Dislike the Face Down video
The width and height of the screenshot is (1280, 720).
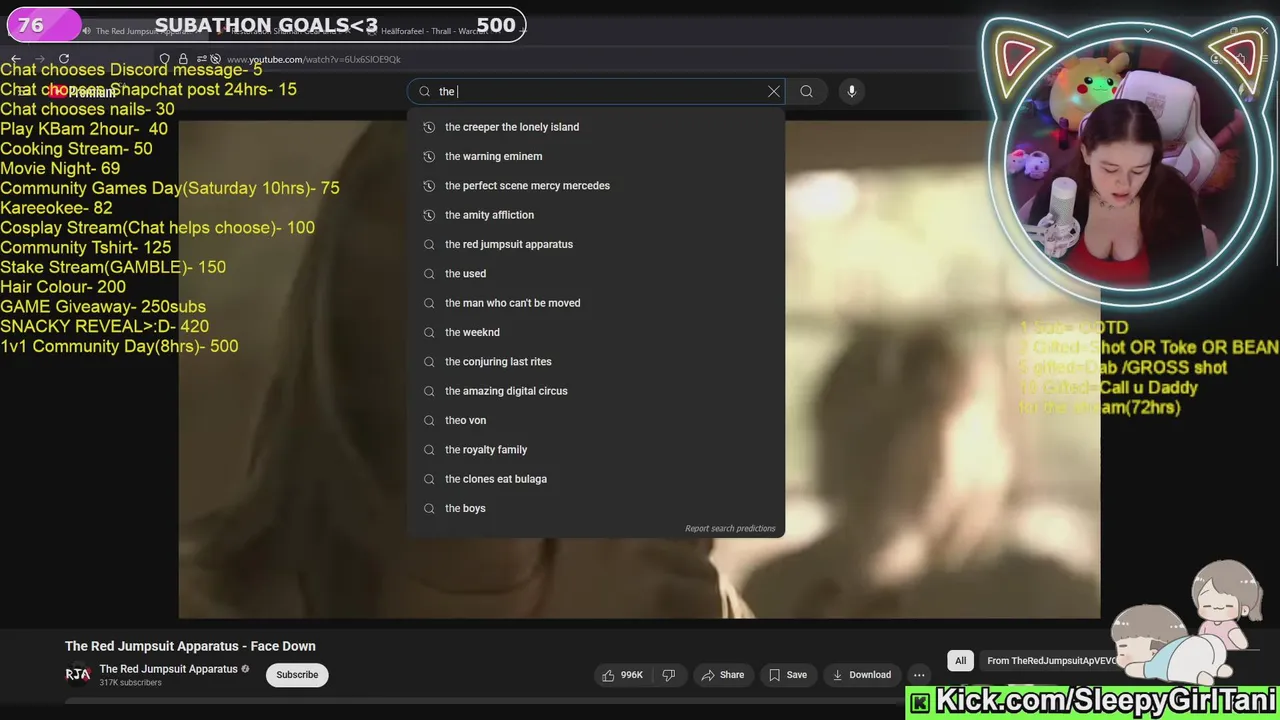click(669, 675)
